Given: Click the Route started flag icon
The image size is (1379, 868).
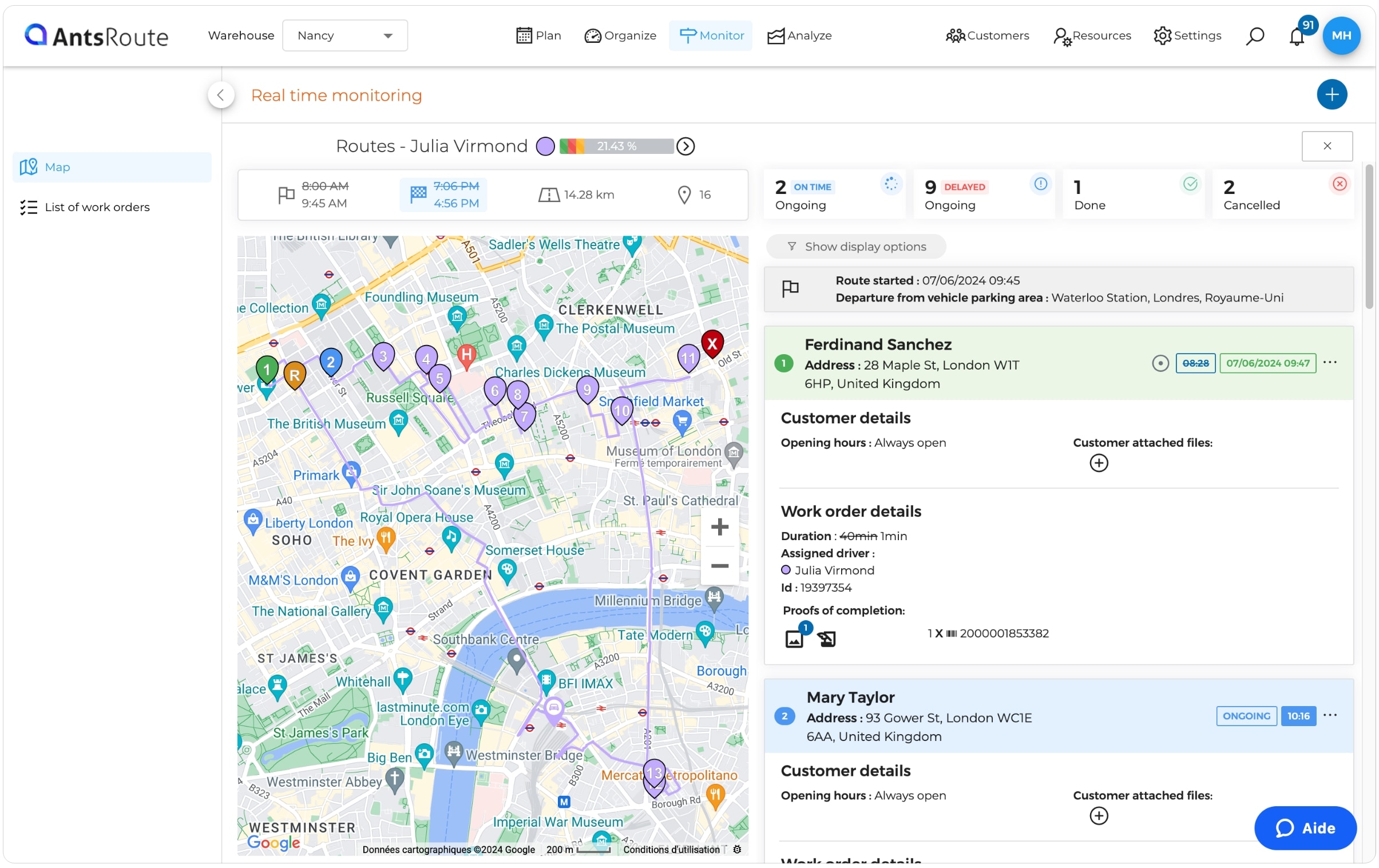Looking at the screenshot, I should coord(790,288).
